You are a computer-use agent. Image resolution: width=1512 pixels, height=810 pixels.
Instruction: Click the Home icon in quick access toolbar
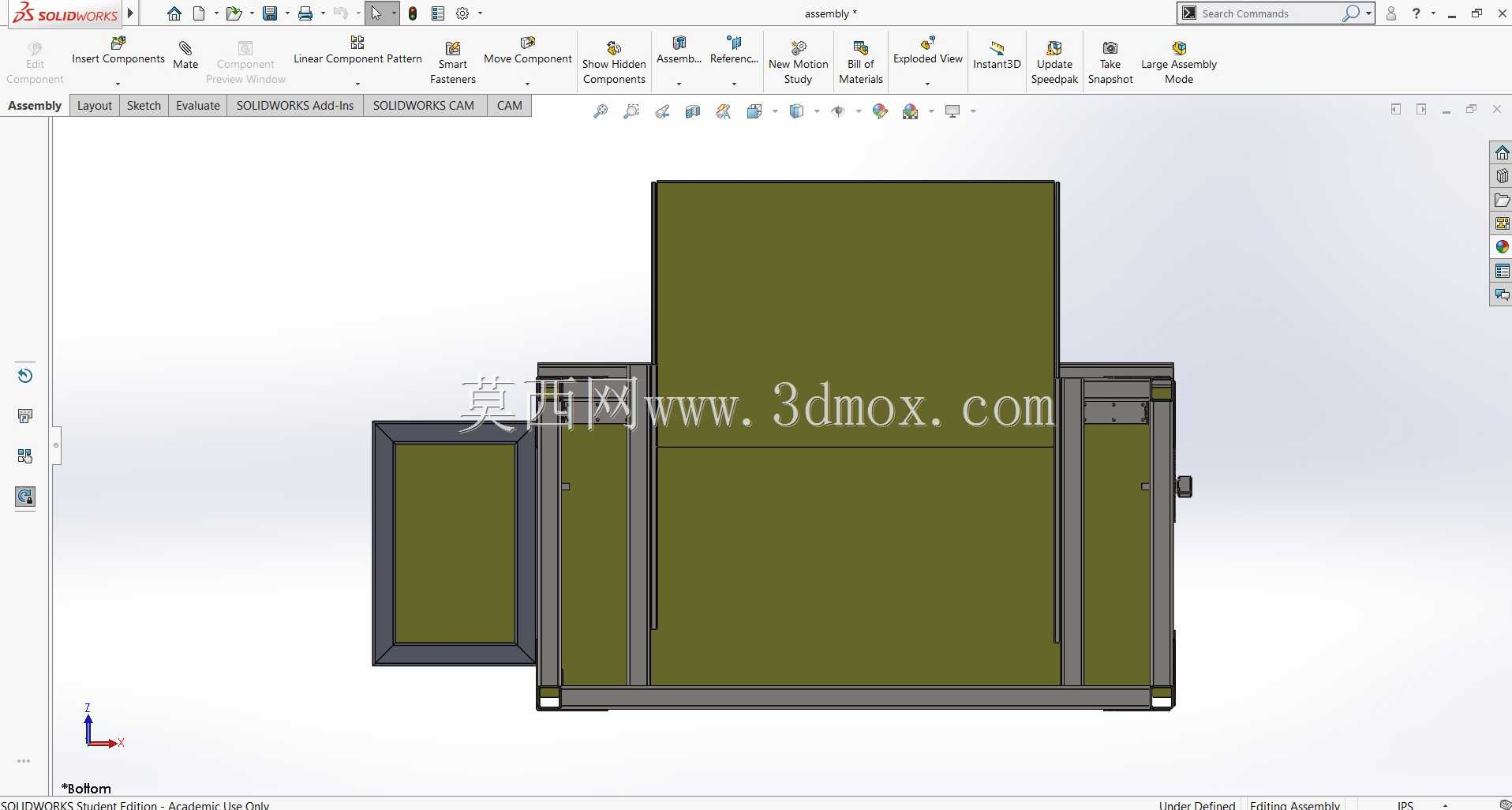pos(174,13)
